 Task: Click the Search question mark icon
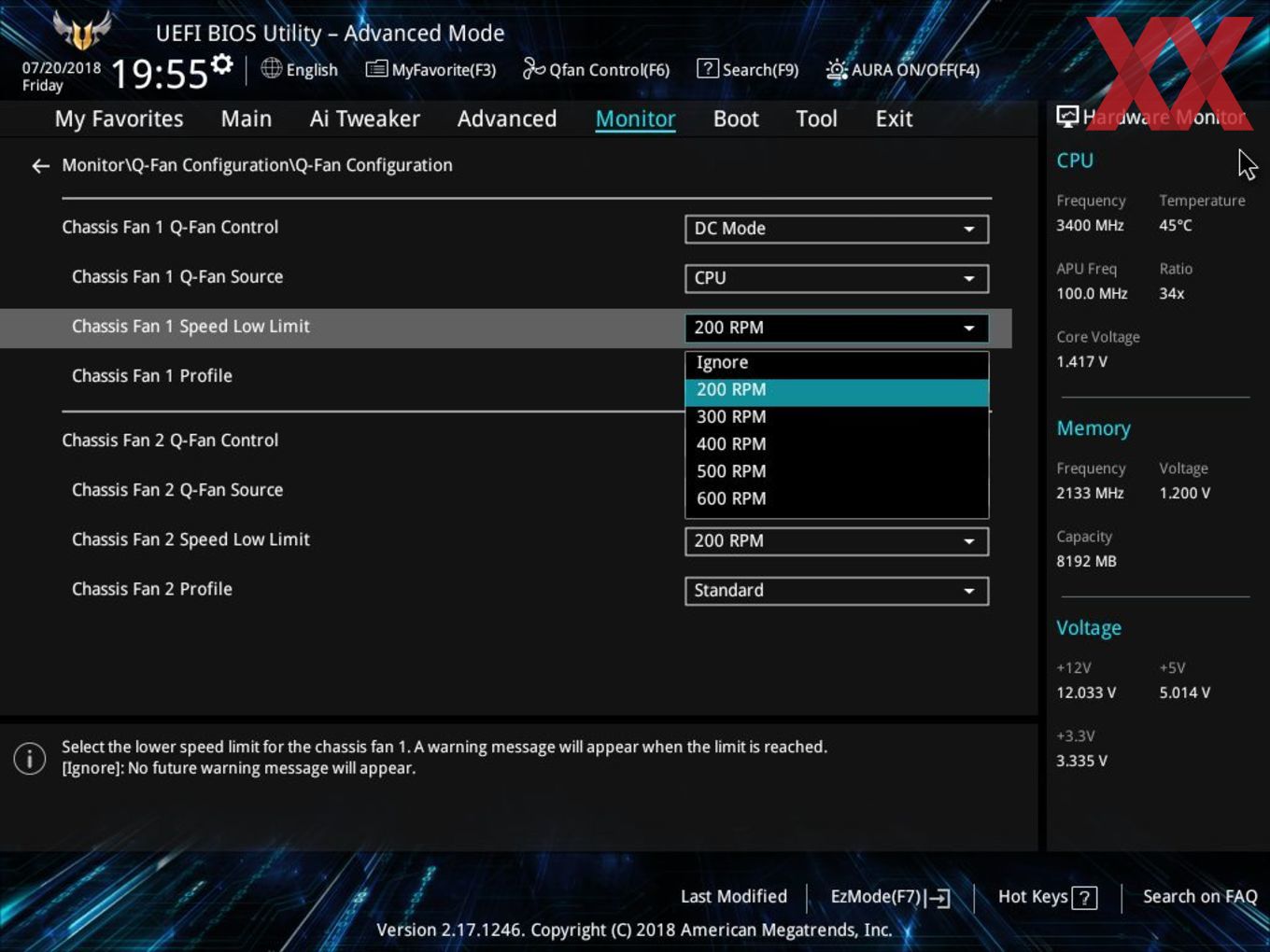pyautogui.click(x=708, y=68)
